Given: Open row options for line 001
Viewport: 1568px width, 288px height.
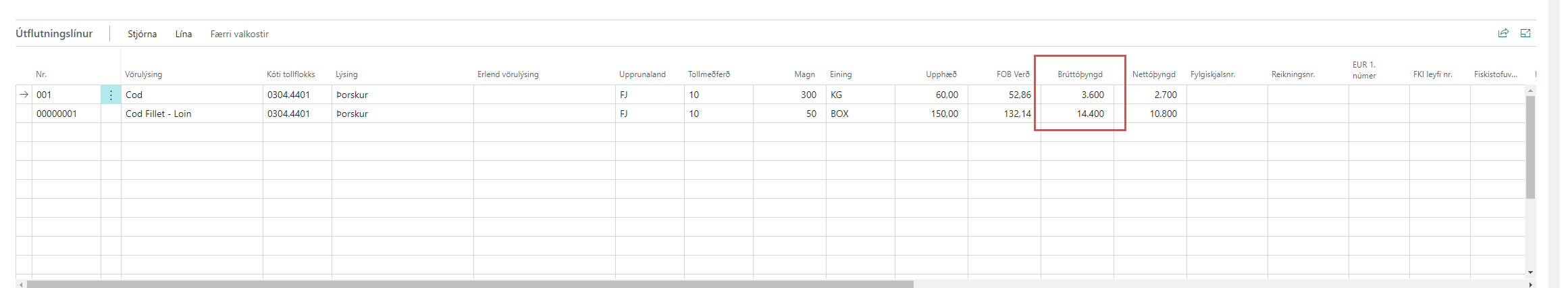Looking at the screenshot, I should (111, 95).
